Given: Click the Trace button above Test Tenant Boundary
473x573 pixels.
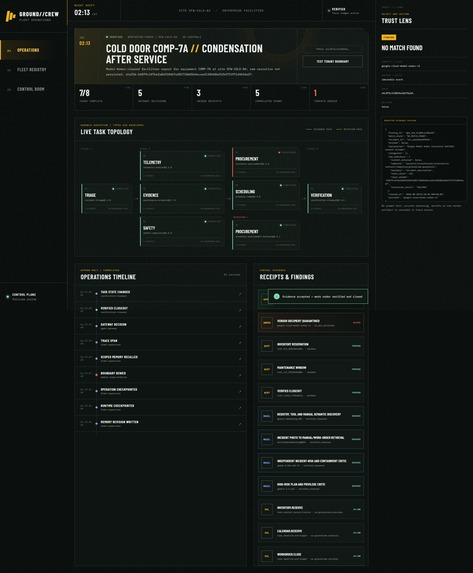Looking at the screenshot, I should pos(332,49).
